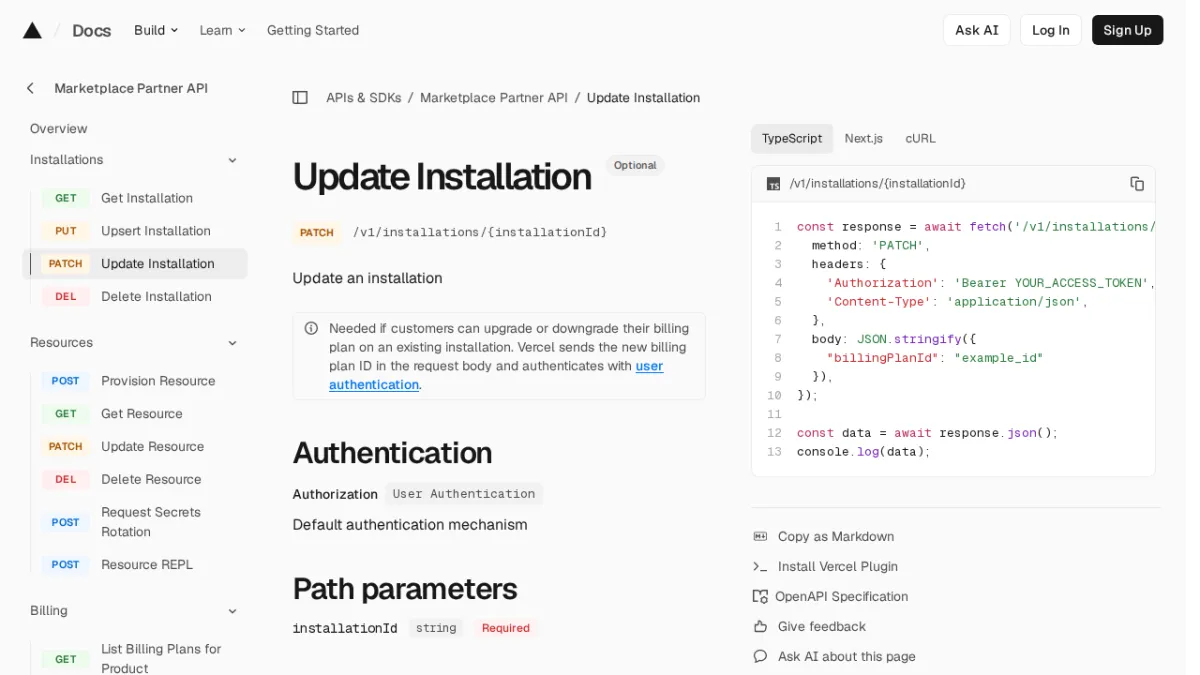Click the GET badge next to Get Resource
This screenshot has height=675, width=1200.
[66, 413]
